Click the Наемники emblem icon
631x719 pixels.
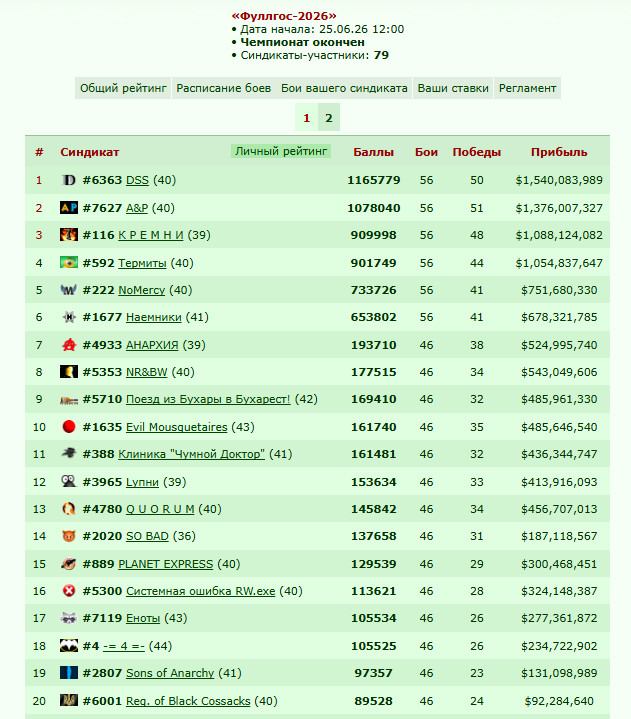pos(69,317)
